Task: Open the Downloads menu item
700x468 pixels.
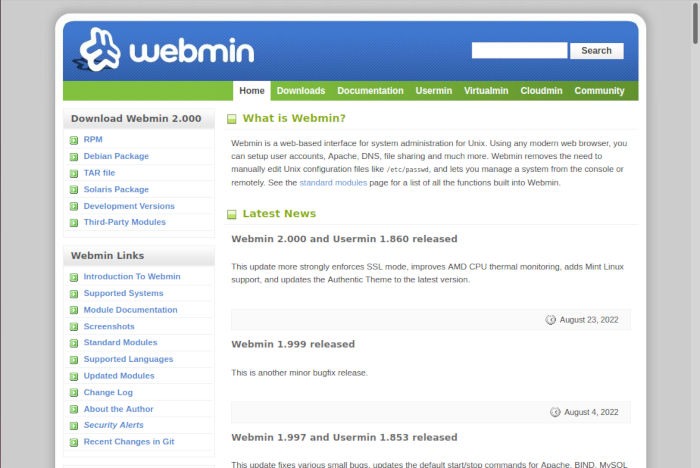Action: (x=301, y=91)
